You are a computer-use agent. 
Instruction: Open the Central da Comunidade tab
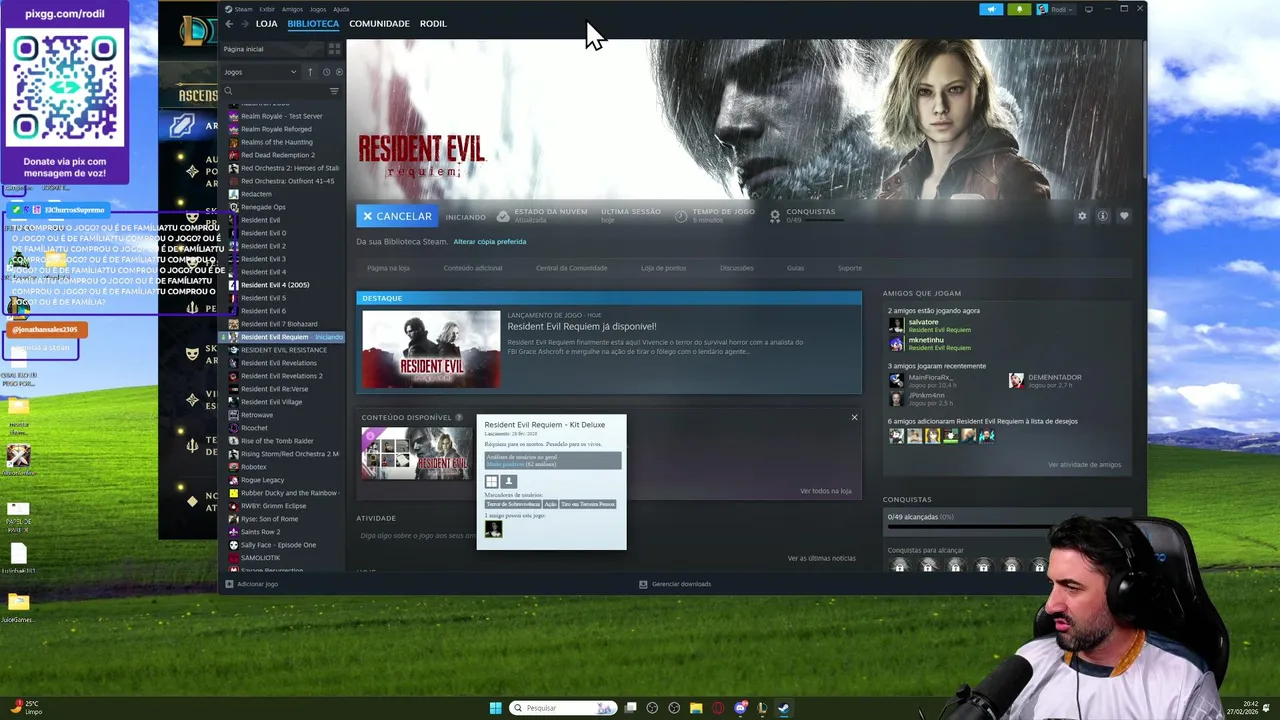click(x=572, y=268)
